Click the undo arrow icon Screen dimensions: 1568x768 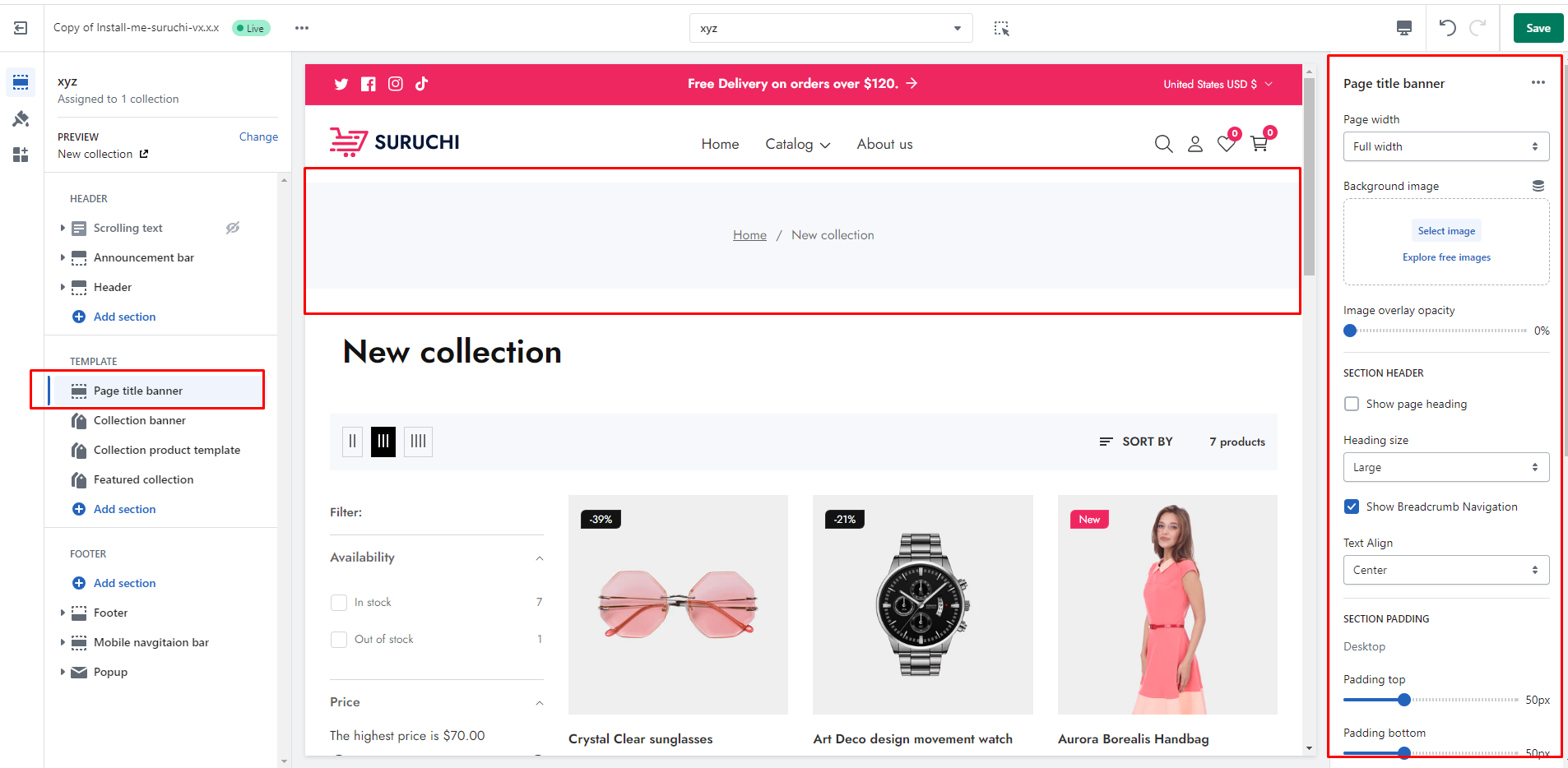coord(1447,28)
